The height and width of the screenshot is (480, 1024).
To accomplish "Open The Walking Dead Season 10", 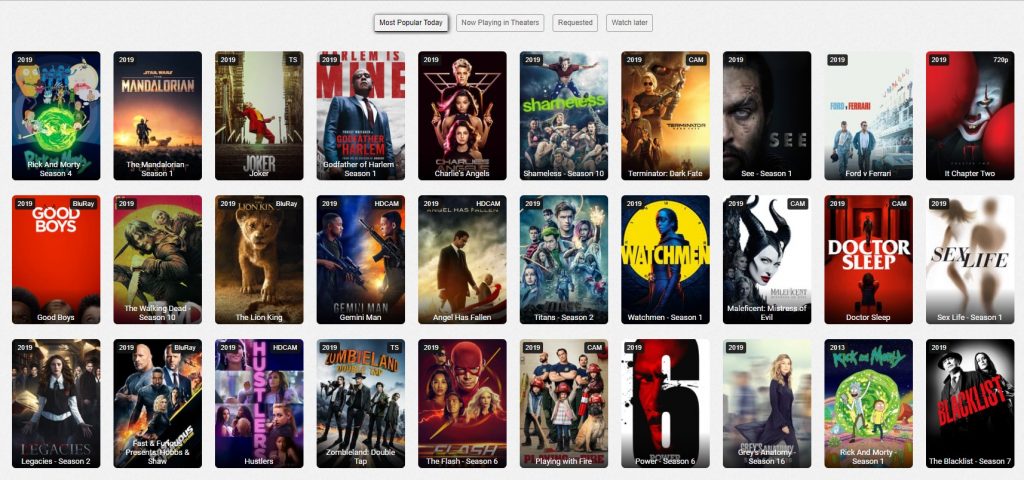I will [157, 259].
